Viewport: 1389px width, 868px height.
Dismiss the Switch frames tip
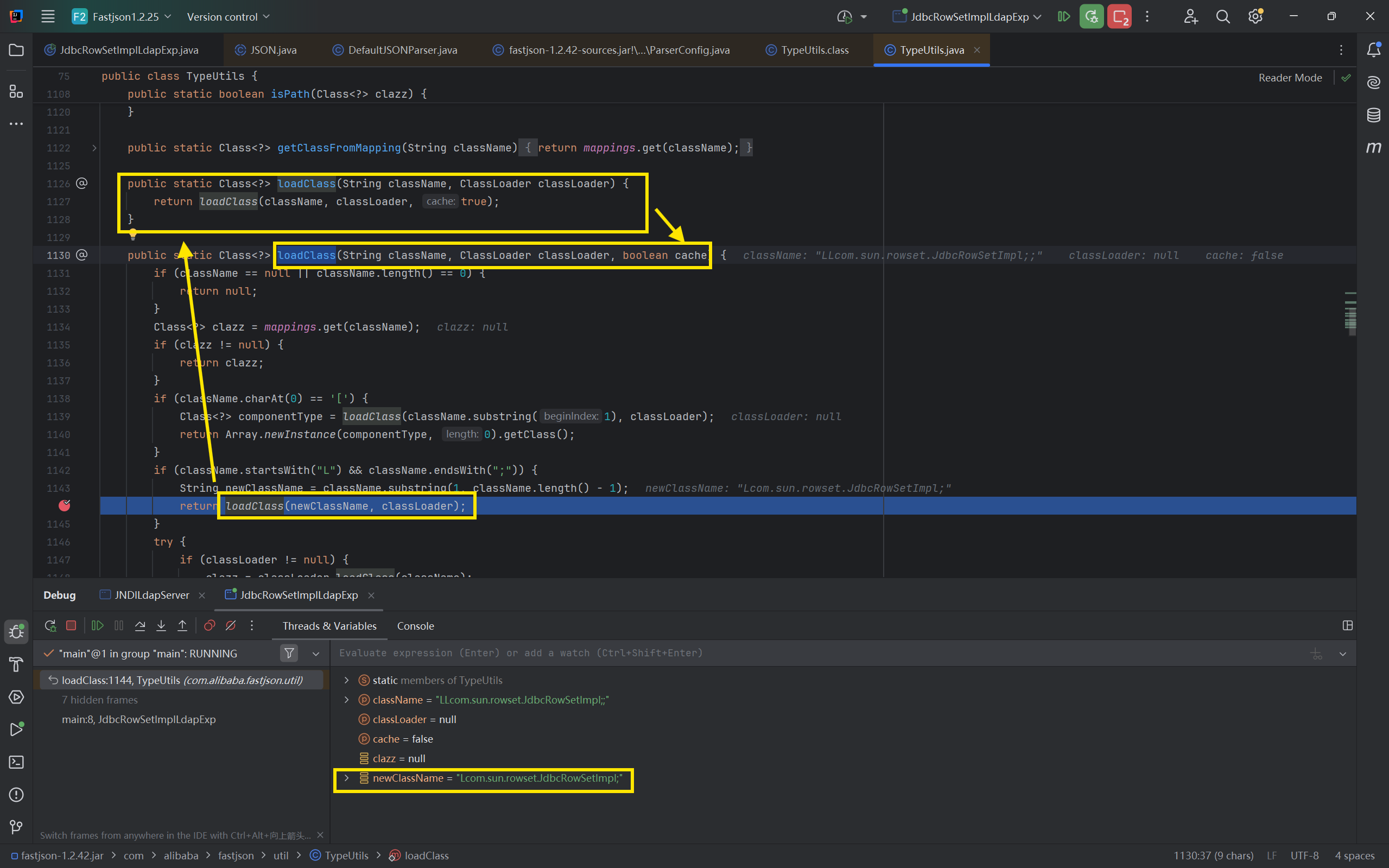320,835
